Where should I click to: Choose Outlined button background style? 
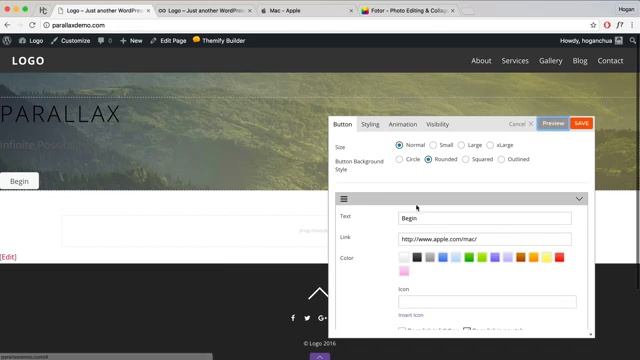[501, 159]
